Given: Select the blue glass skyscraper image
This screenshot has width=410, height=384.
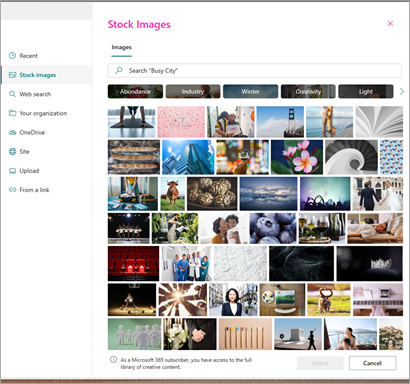Looking at the screenshot, I should tap(188, 157).
